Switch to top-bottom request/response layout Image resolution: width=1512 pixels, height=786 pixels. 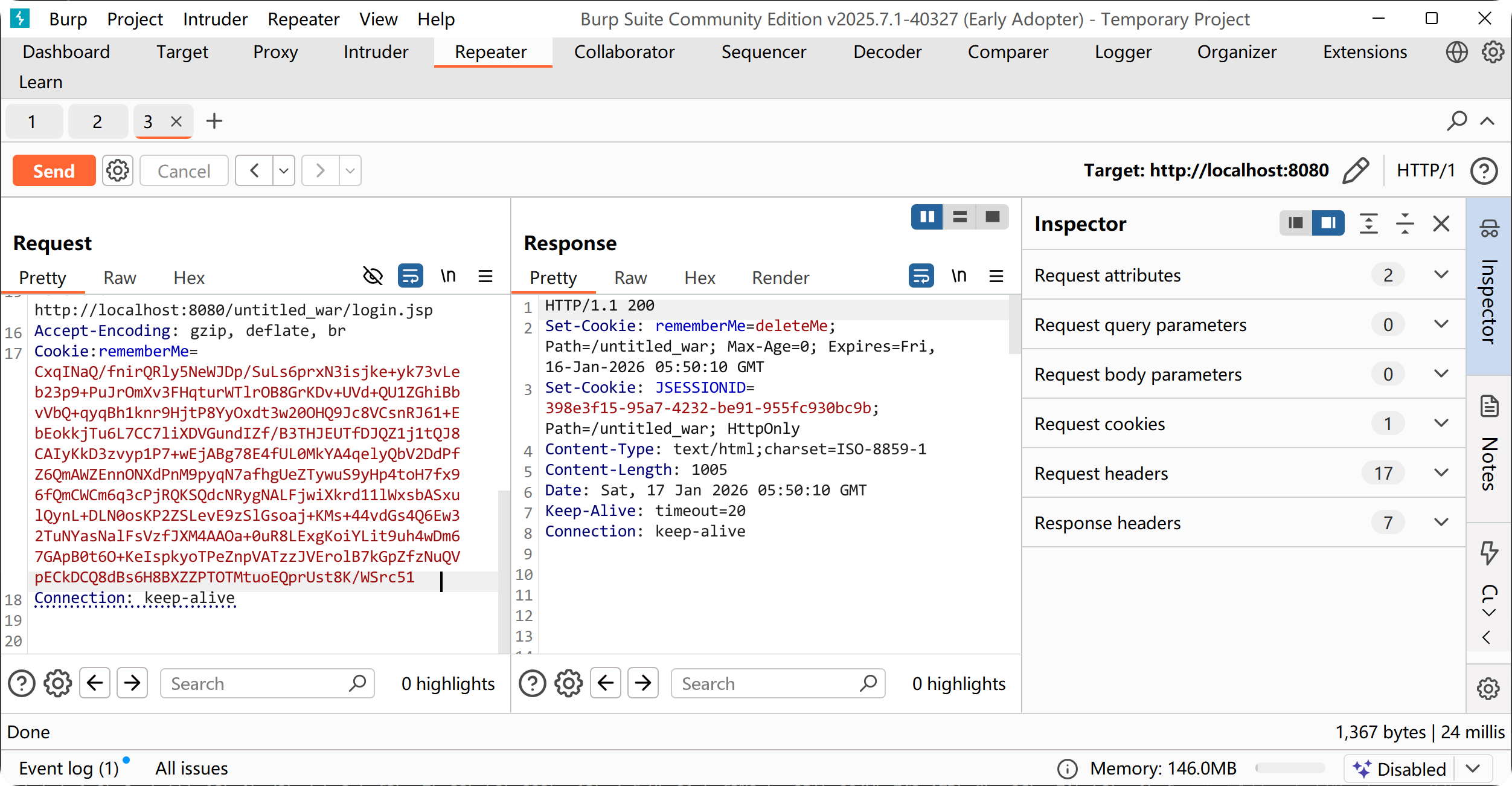tap(959, 217)
